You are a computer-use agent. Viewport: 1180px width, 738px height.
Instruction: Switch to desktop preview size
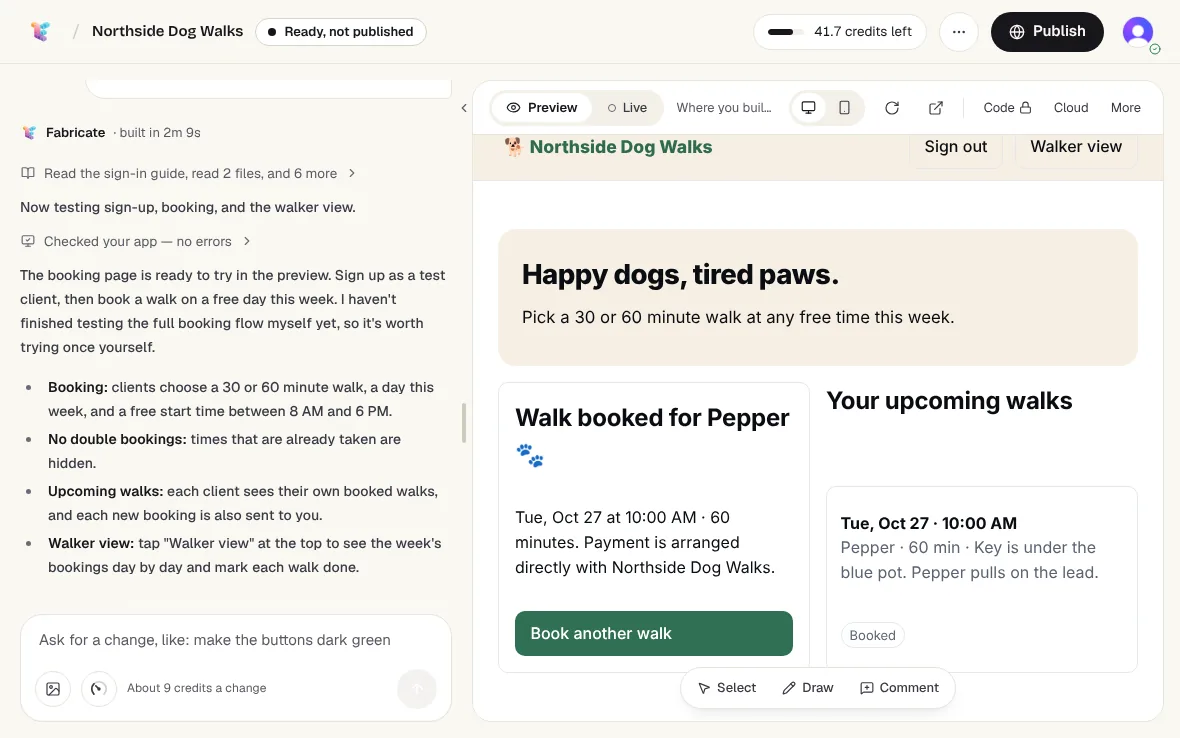(808, 108)
